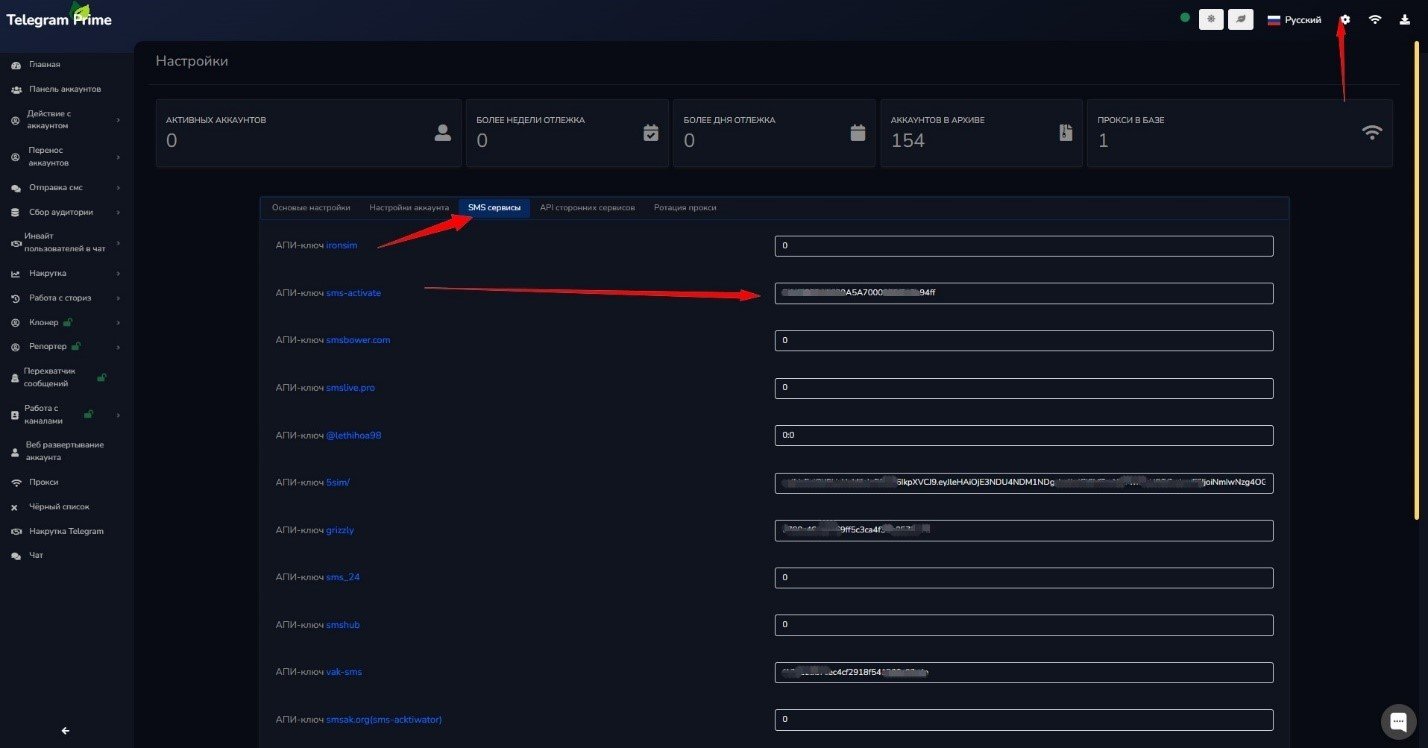Click unlock icon beside Перехватчик сообщений
Viewport: 1428px width, 748px height.
click(x=101, y=377)
